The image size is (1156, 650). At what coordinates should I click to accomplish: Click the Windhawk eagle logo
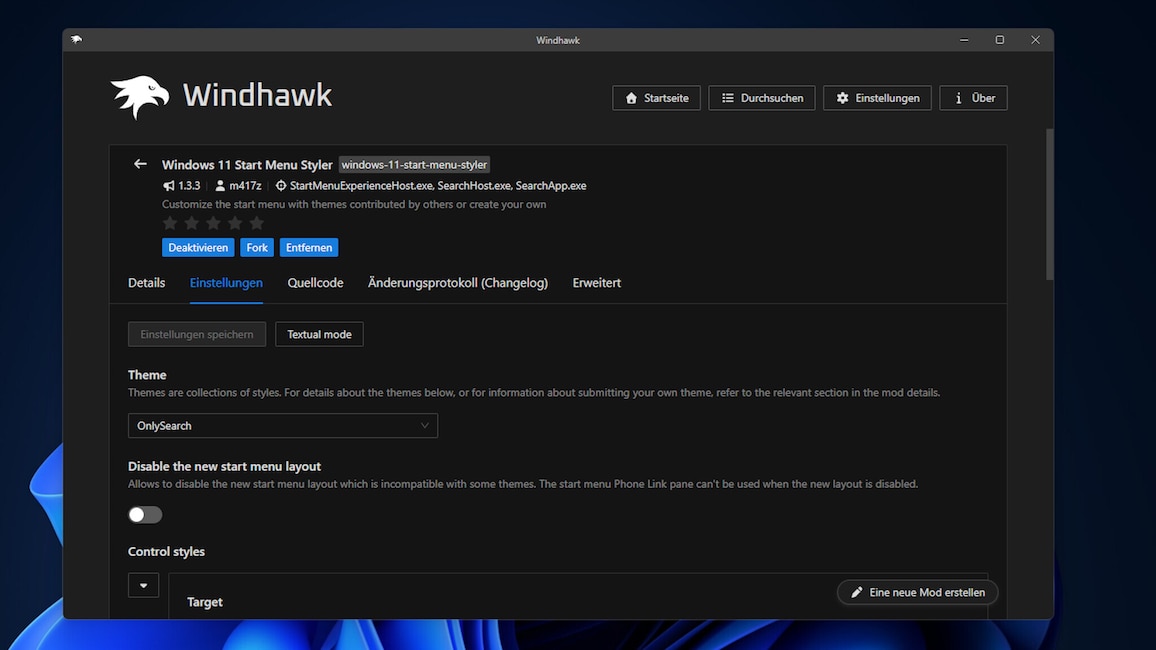(140, 97)
